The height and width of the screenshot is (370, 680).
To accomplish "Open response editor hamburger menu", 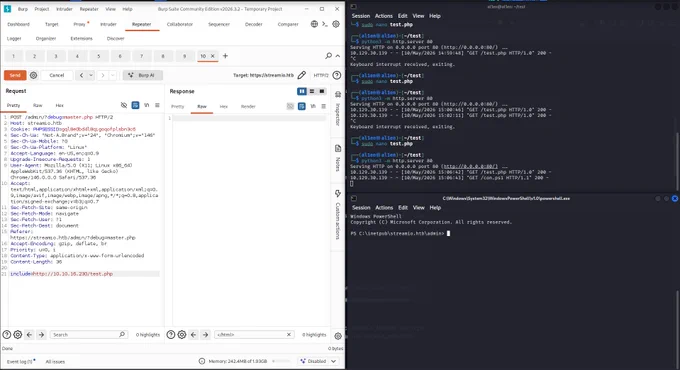I will (x=324, y=106).
